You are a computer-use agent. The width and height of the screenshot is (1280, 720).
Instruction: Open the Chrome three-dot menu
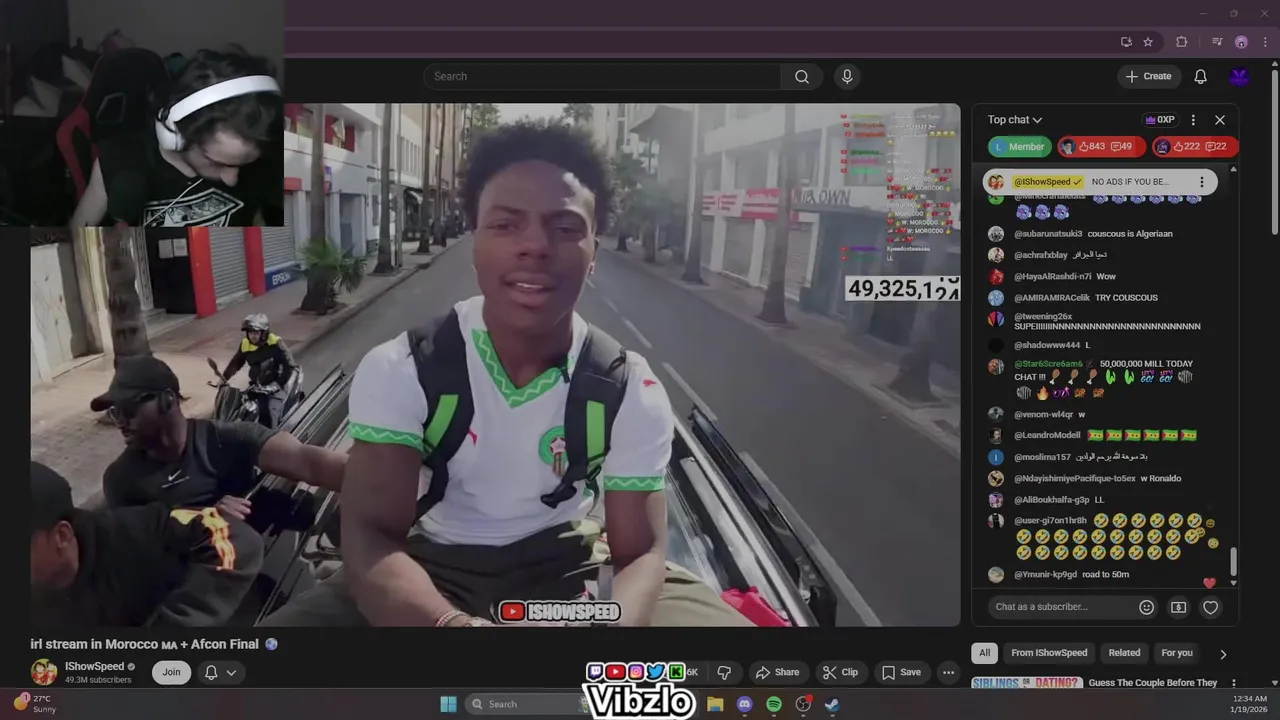click(x=1265, y=42)
